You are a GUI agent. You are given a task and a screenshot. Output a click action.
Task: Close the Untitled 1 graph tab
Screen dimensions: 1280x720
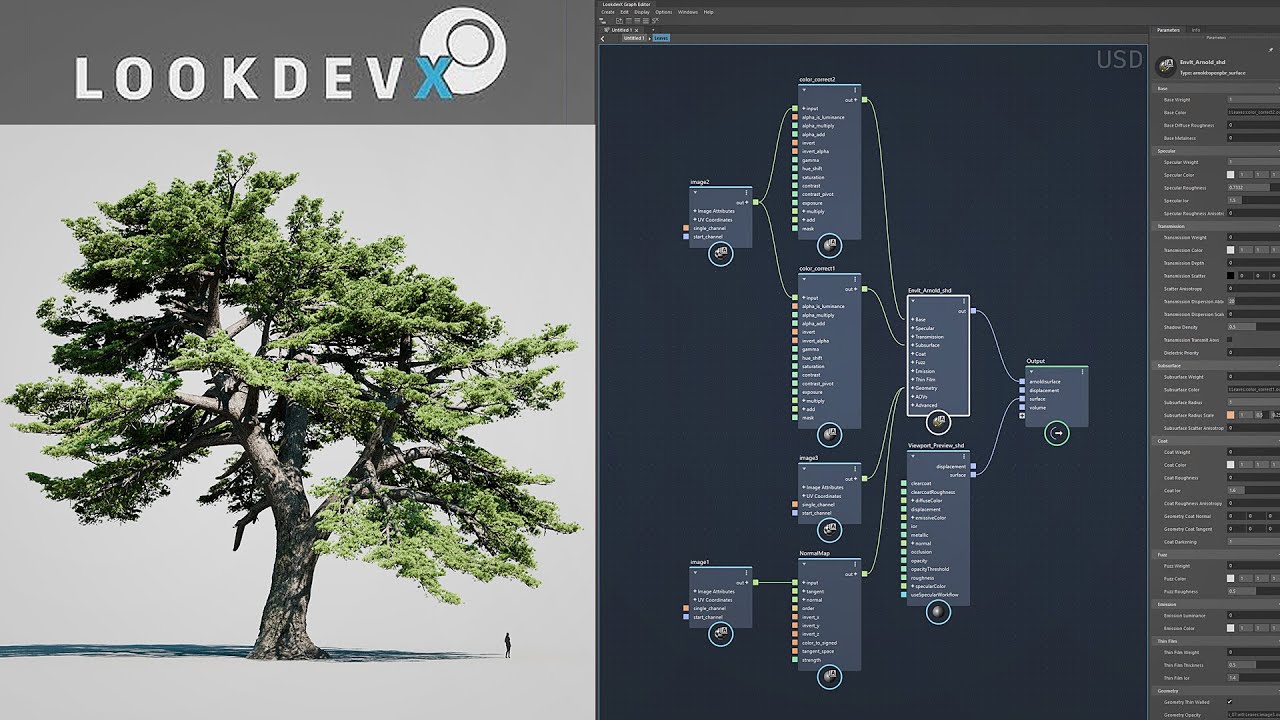(636, 30)
